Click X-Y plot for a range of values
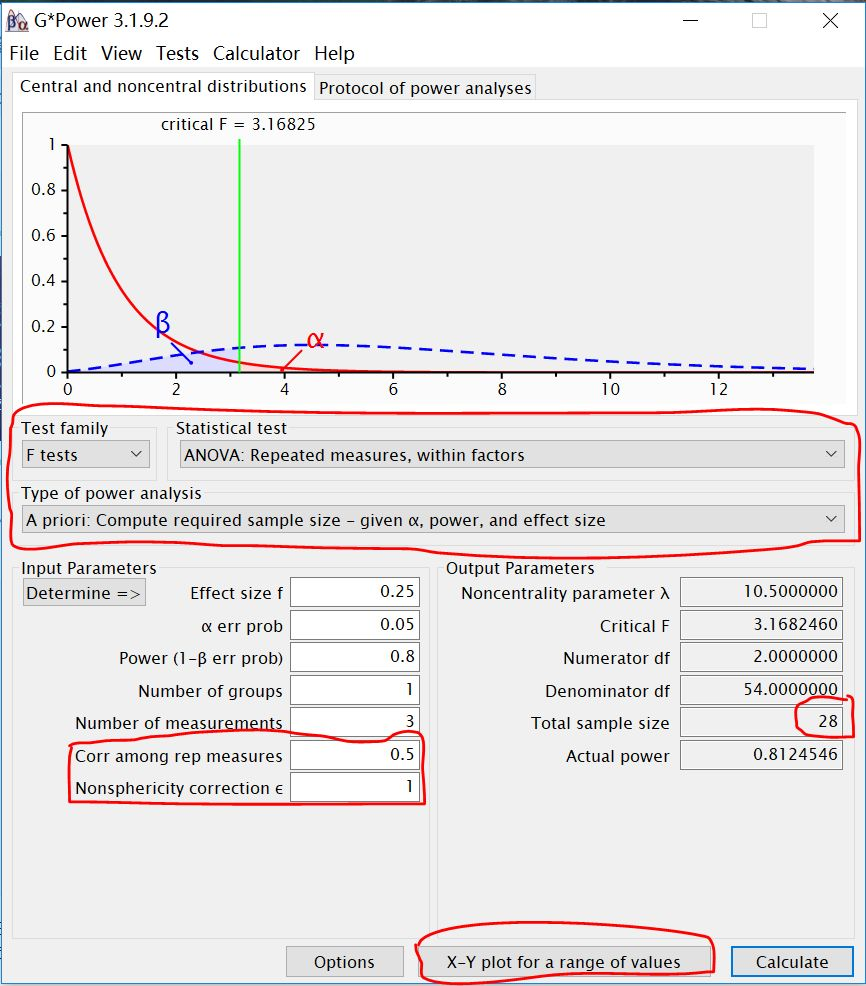 tap(563, 962)
